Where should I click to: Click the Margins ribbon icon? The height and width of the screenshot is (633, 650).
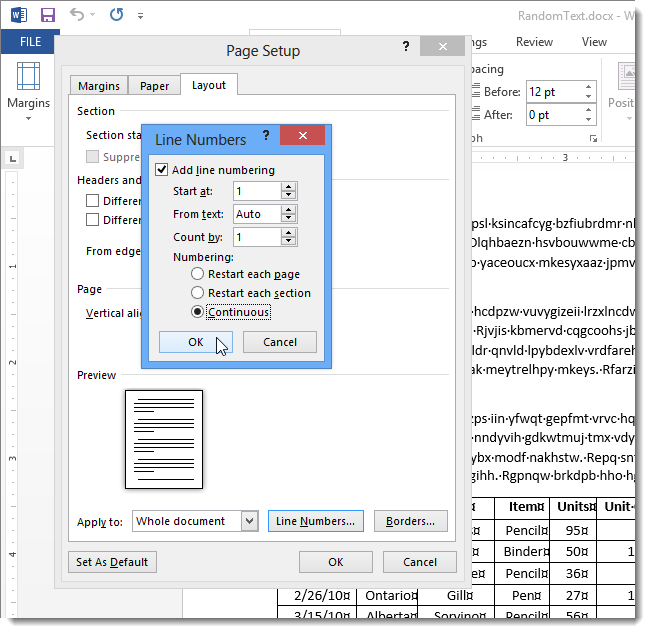pos(28,76)
